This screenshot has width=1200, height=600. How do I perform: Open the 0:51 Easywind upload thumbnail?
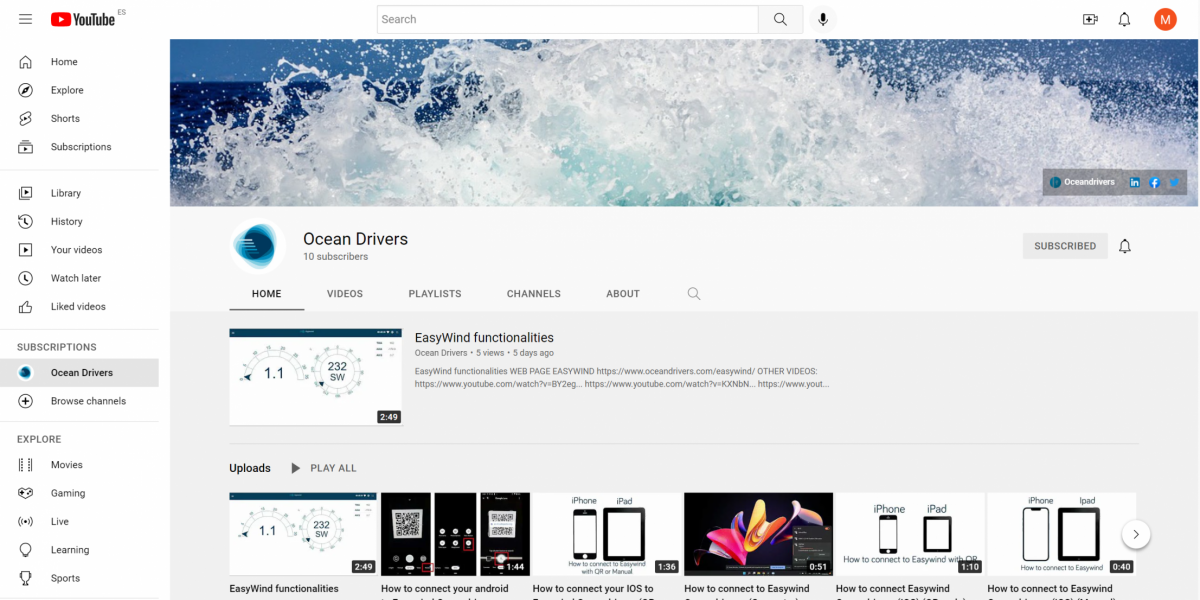758,533
